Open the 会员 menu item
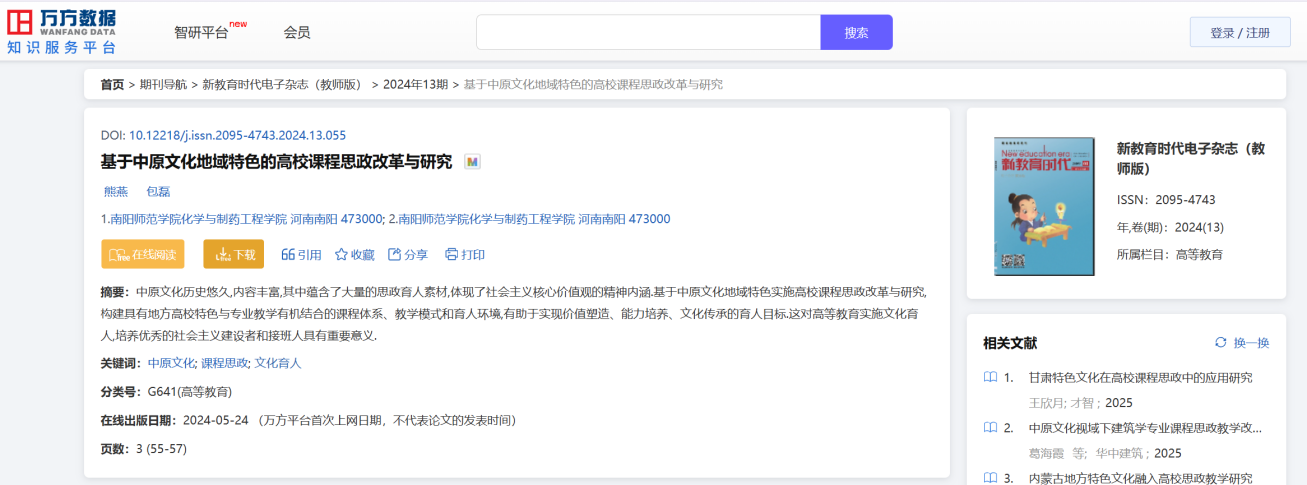 pos(297,32)
